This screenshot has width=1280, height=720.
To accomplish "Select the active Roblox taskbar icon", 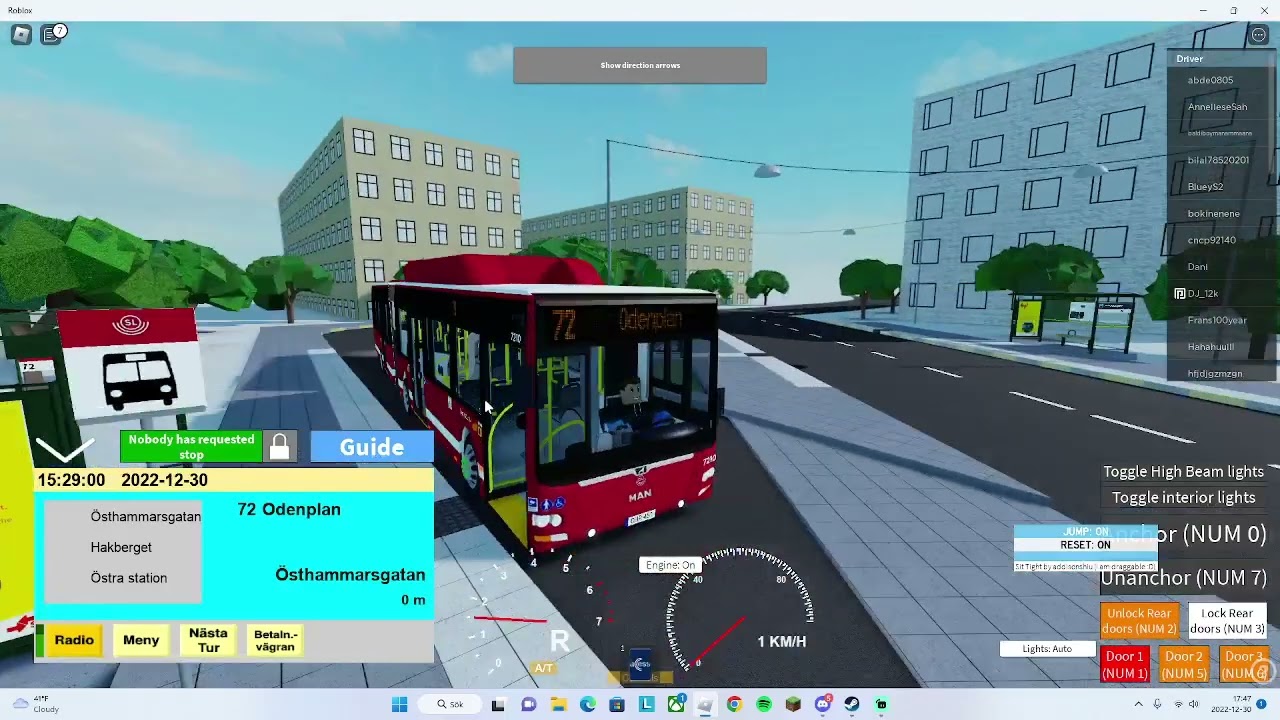I will pyautogui.click(x=705, y=704).
